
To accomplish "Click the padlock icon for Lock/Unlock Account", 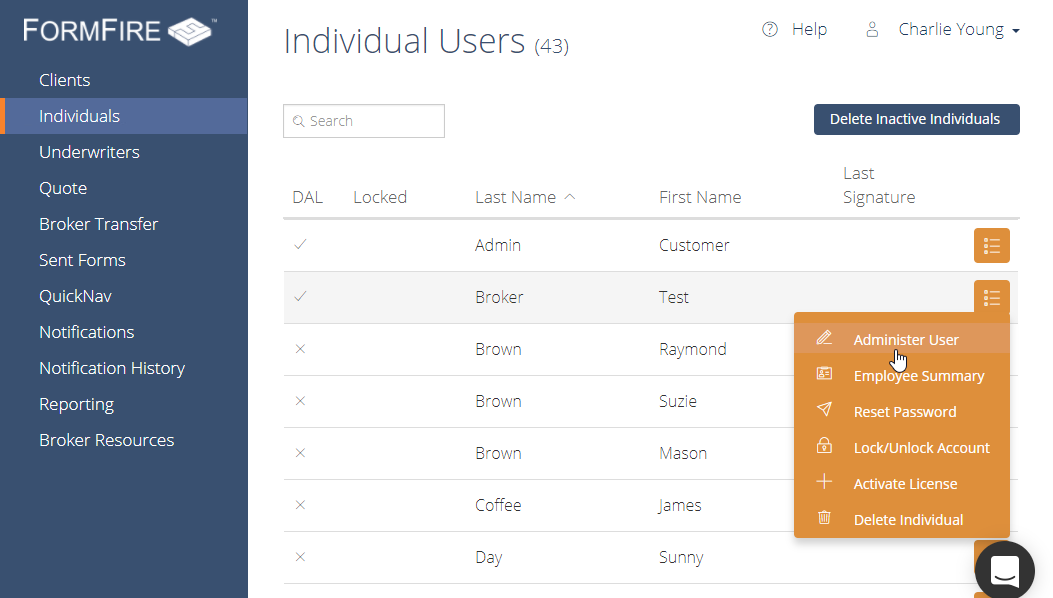I will pyautogui.click(x=824, y=445).
